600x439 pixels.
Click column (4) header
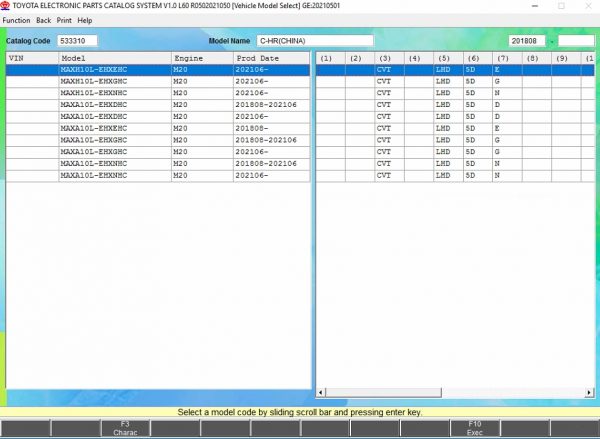[419, 58]
